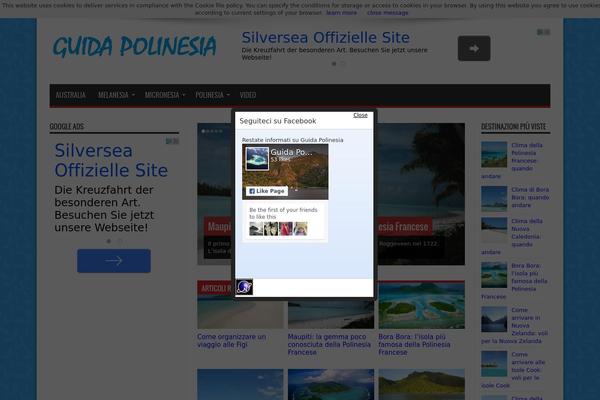Screen dimensions: 600x400
Task: Click the 'Google Ads' sidebar heading
Action: point(67,126)
